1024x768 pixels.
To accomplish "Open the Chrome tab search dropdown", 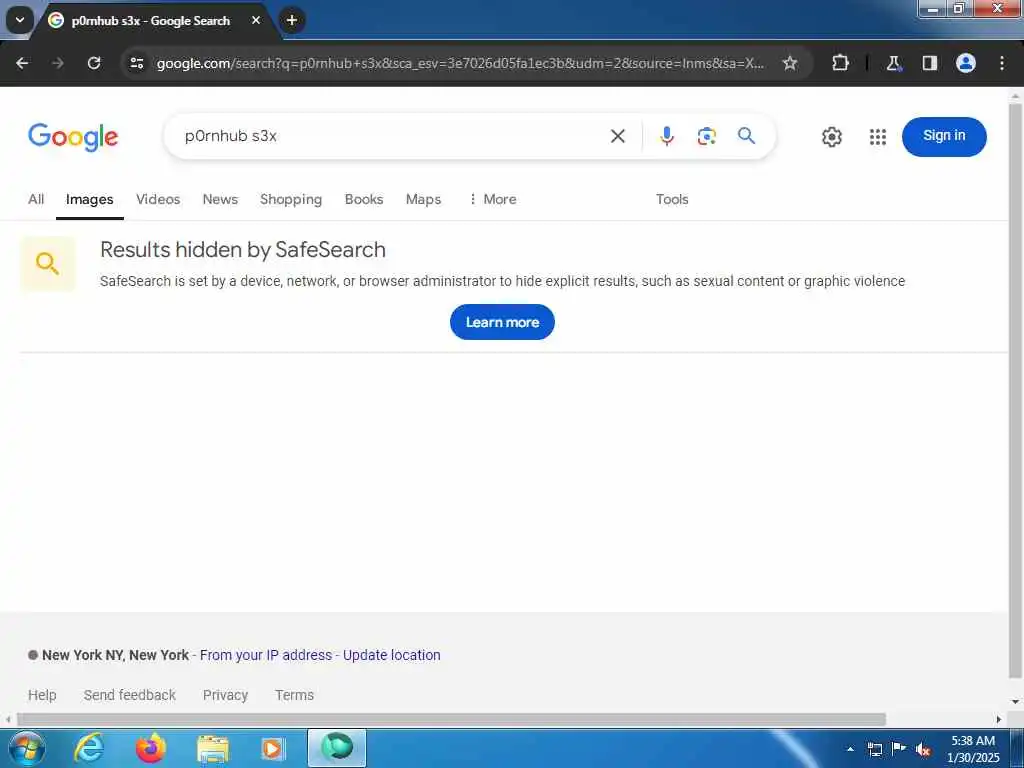I will coord(20,20).
